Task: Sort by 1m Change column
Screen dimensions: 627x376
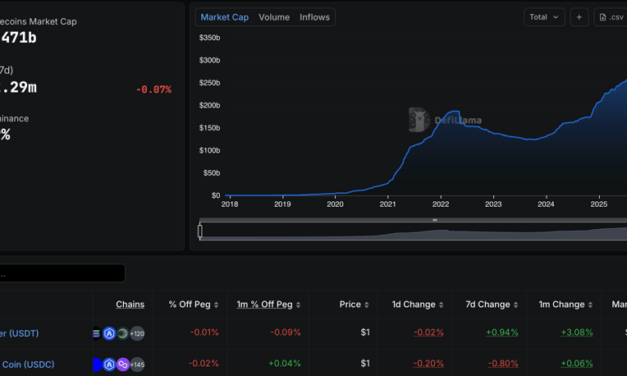Action: pos(565,304)
